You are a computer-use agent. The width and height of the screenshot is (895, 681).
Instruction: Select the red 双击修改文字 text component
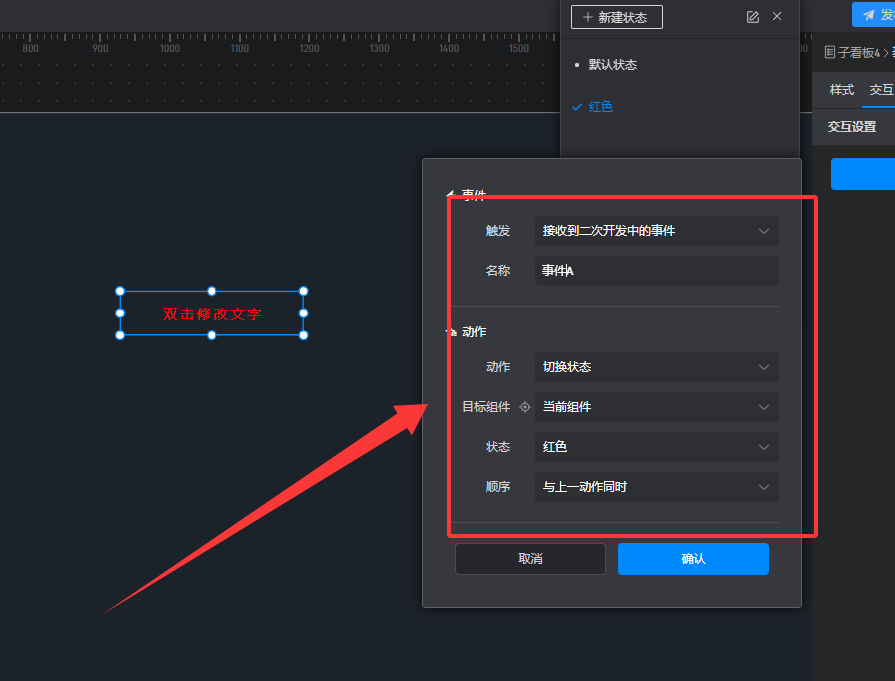point(212,314)
